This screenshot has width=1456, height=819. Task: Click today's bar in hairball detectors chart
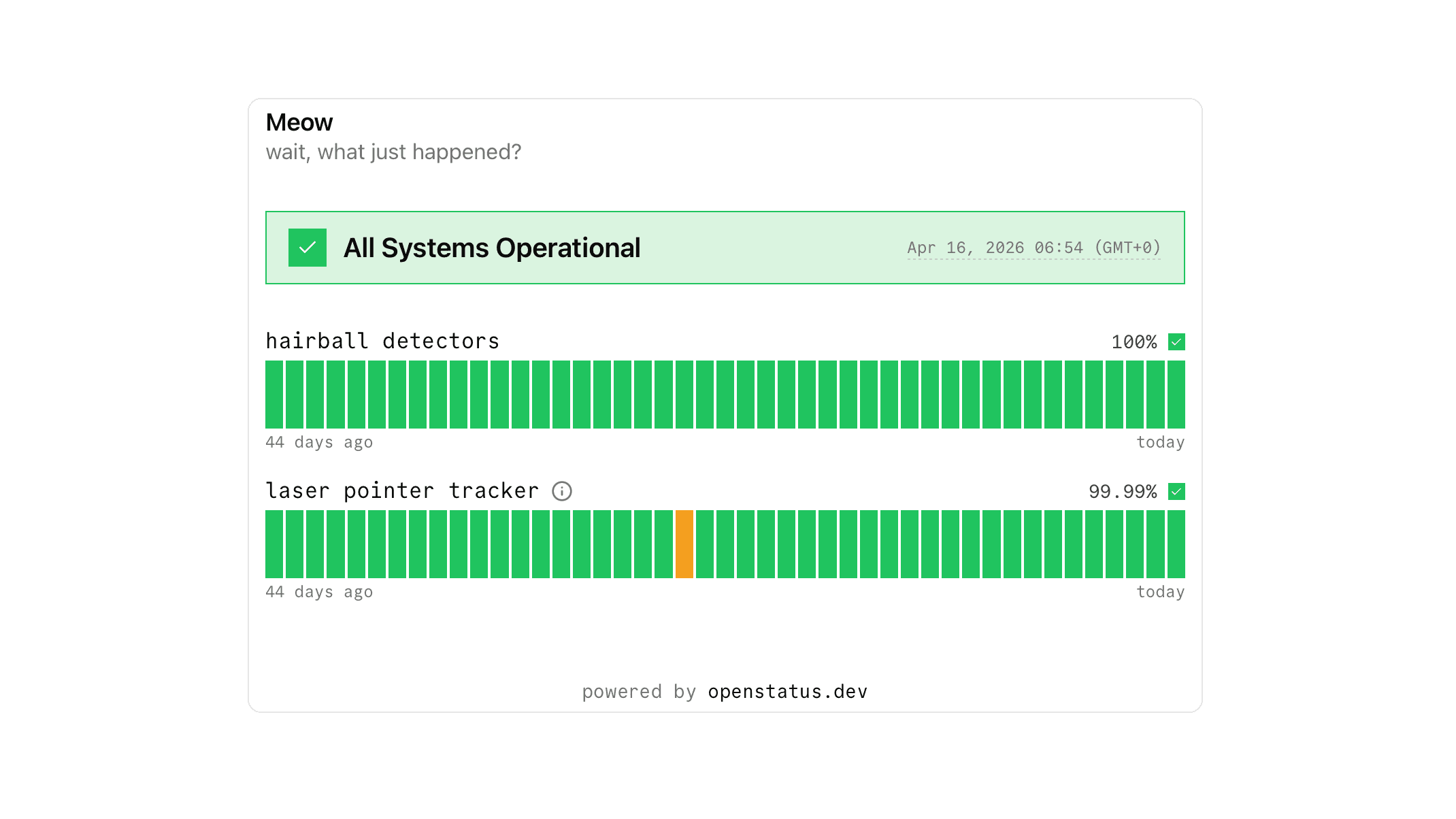click(1176, 395)
